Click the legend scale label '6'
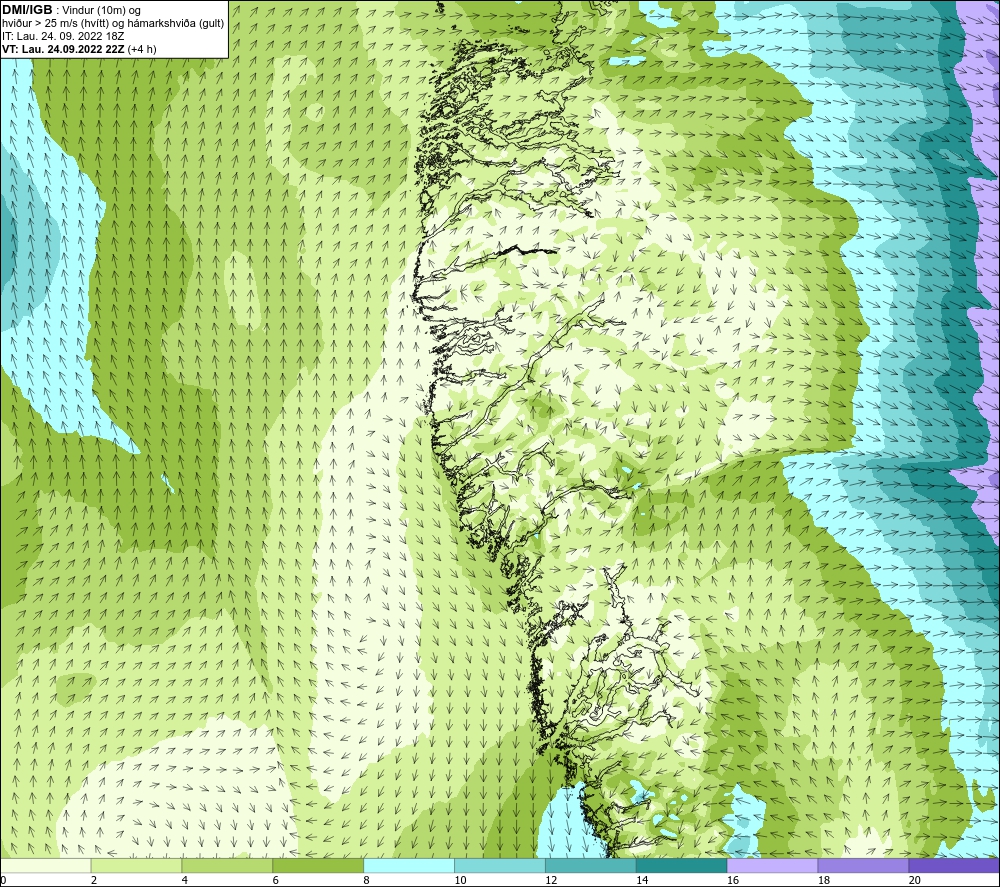The image size is (1000, 887). pos(276,880)
